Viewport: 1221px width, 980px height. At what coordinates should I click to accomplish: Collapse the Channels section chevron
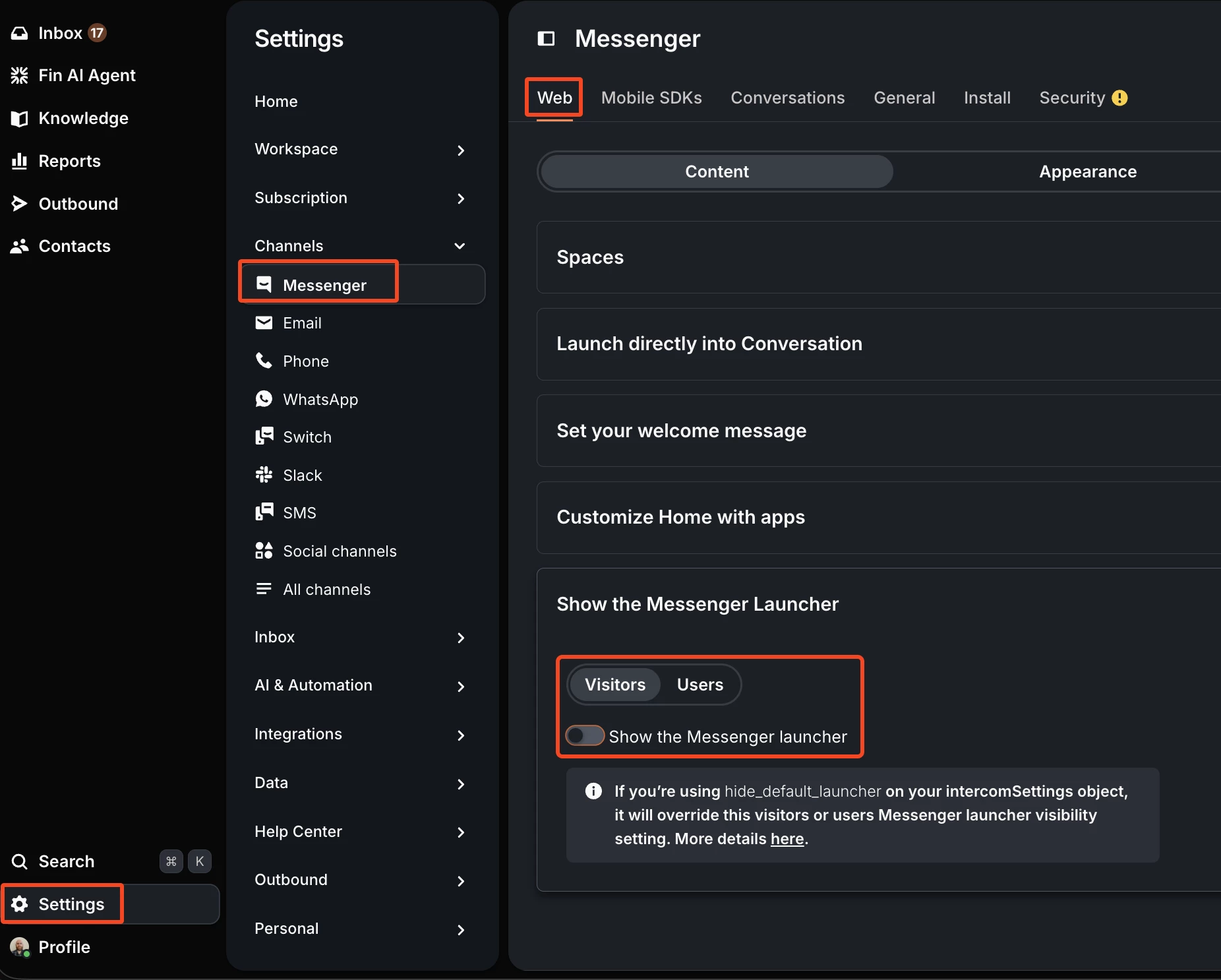tap(460, 246)
